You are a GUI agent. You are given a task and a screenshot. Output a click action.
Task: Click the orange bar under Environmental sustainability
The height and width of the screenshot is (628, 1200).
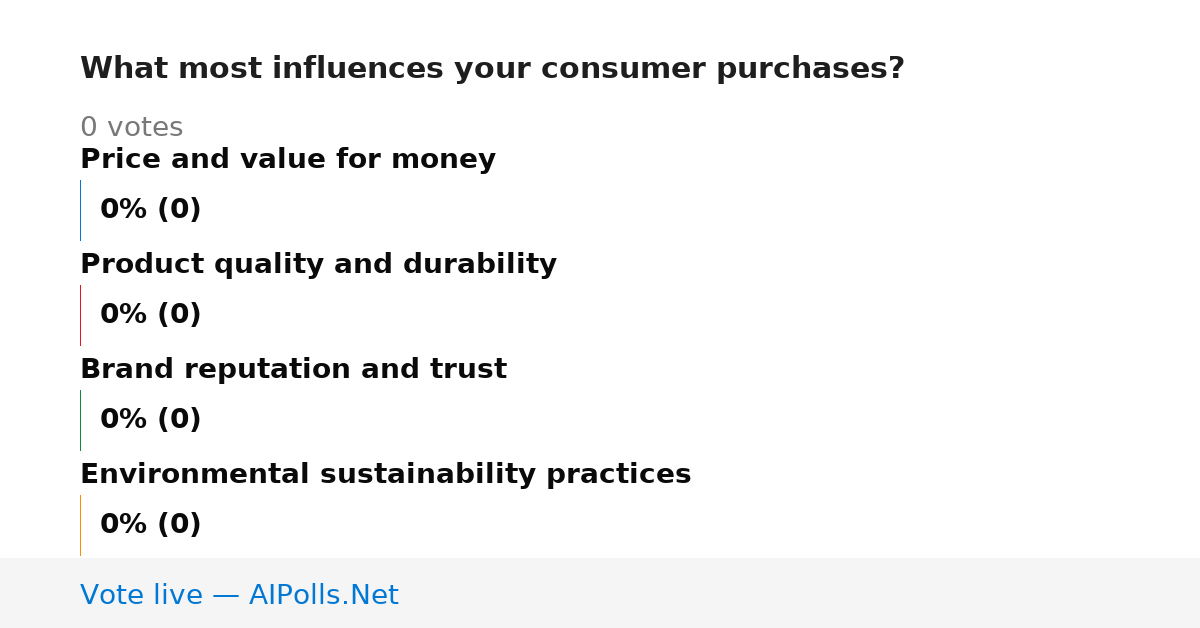click(x=81, y=525)
